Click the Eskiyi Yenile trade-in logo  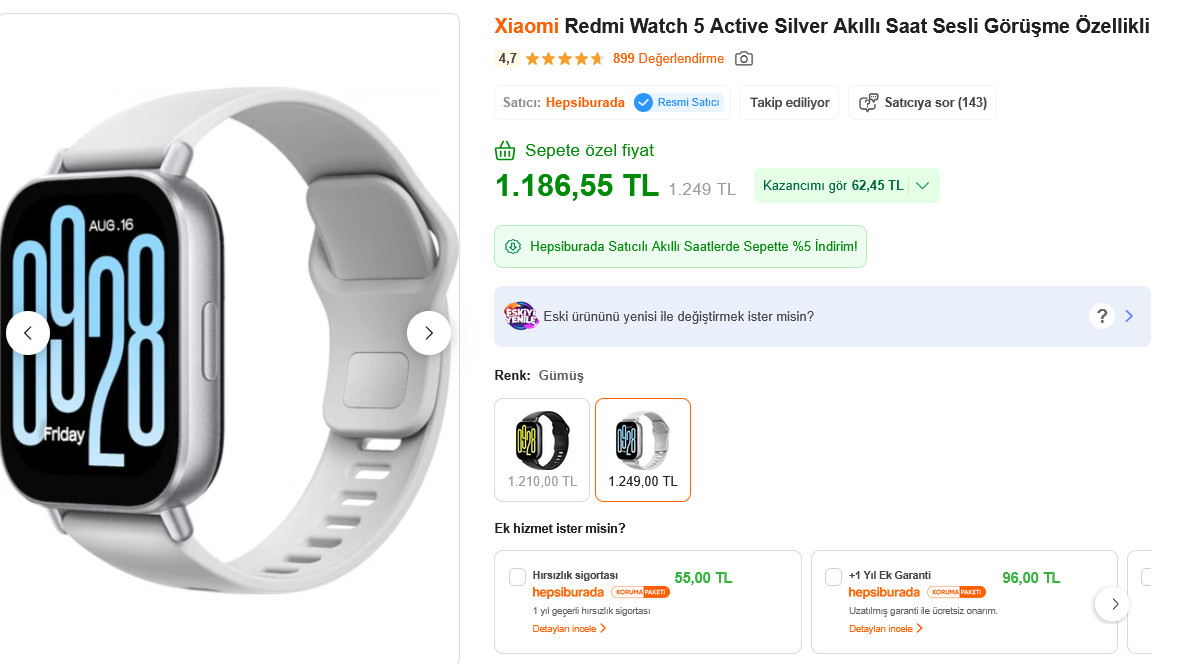point(520,316)
